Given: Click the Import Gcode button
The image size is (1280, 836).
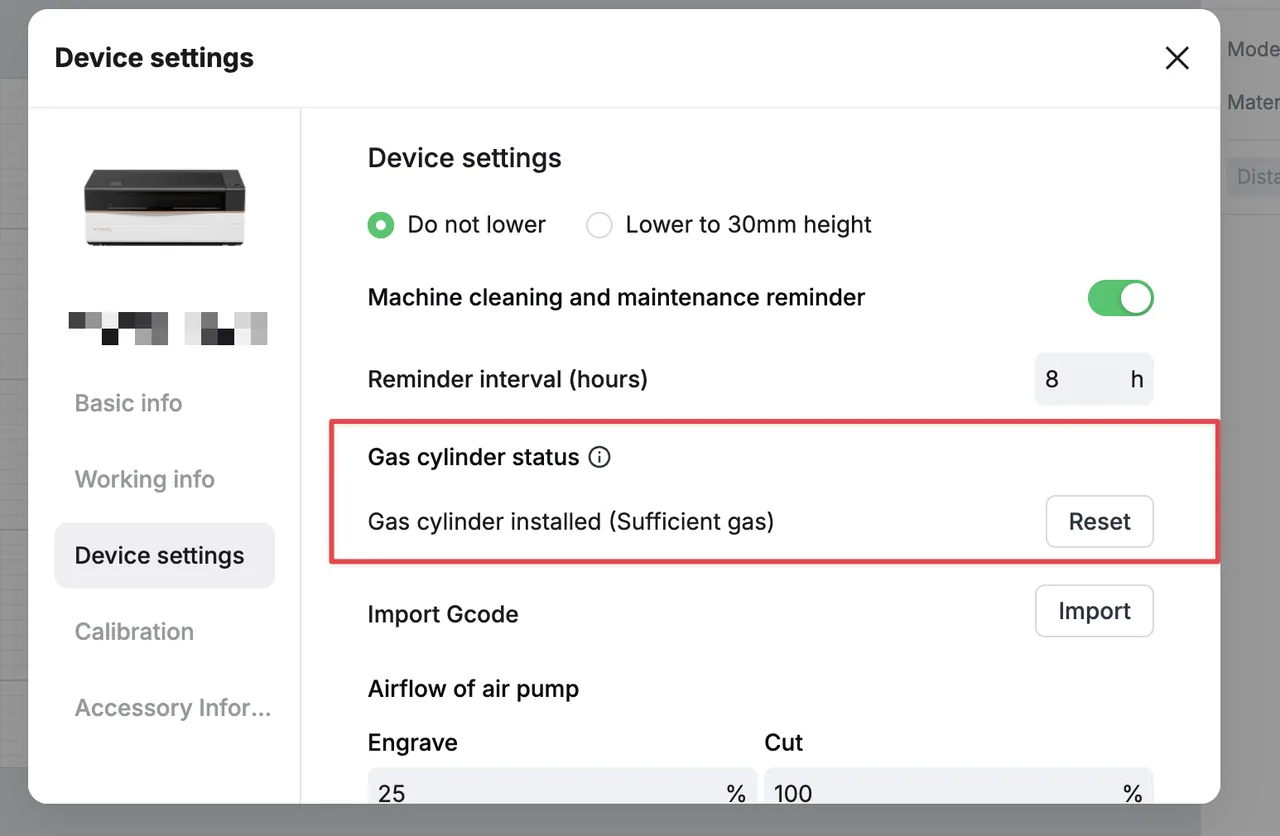Looking at the screenshot, I should (1094, 611).
